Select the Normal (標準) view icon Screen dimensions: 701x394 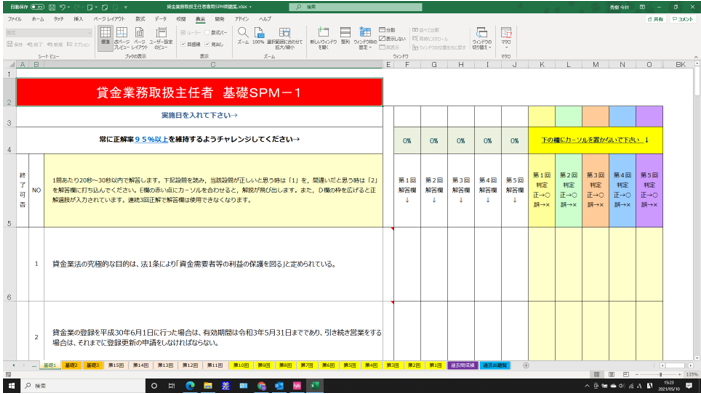(105, 36)
